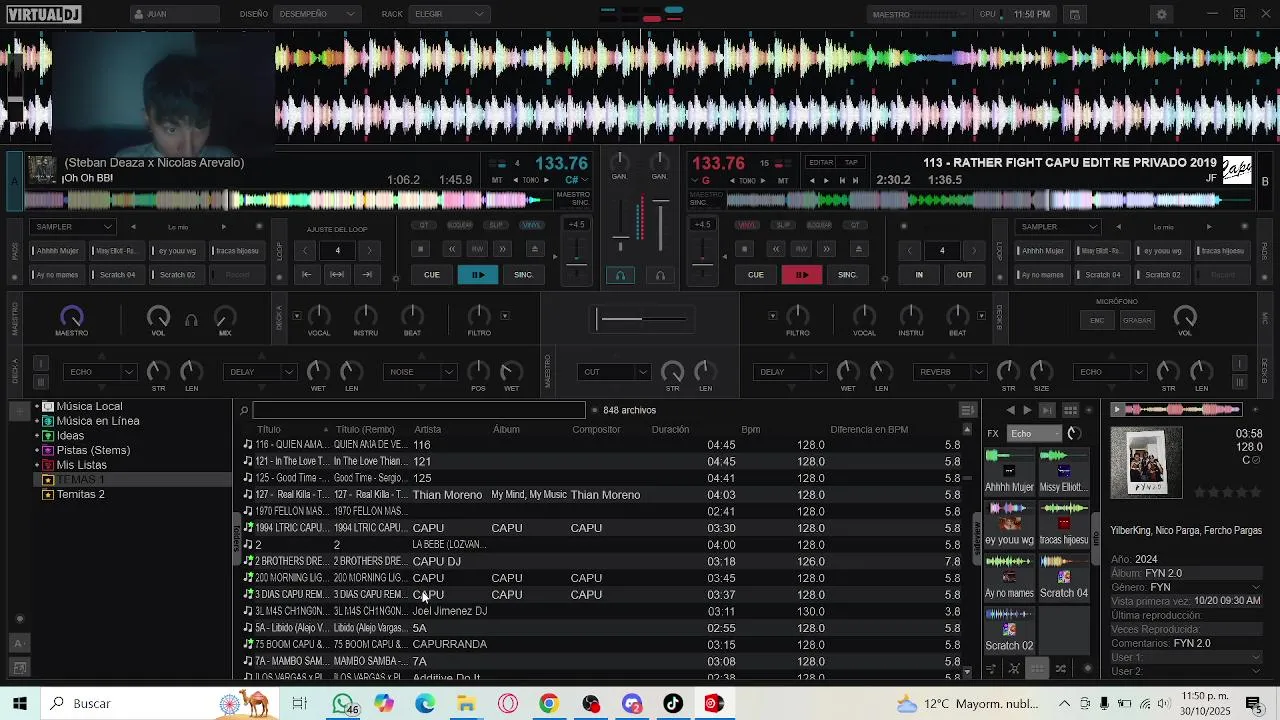
Task: Toggle BLOQUEAR on deck A
Action: click(x=460, y=226)
